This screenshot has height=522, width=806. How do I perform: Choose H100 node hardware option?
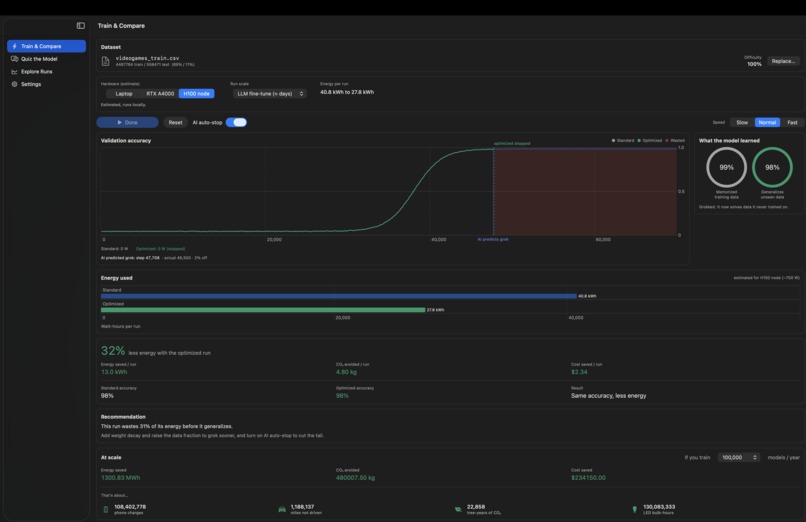click(196, 94)
